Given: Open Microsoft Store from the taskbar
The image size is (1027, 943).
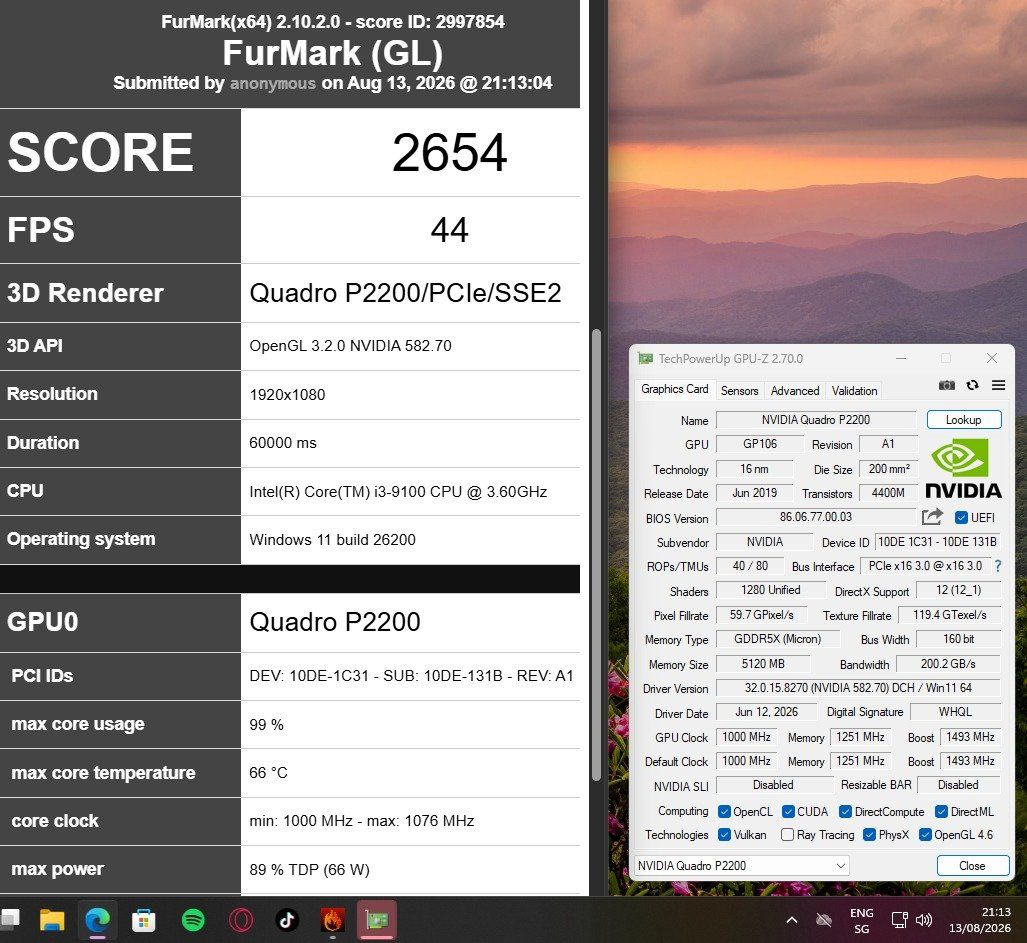Looking at the screenshot, I should coord(143,920).
